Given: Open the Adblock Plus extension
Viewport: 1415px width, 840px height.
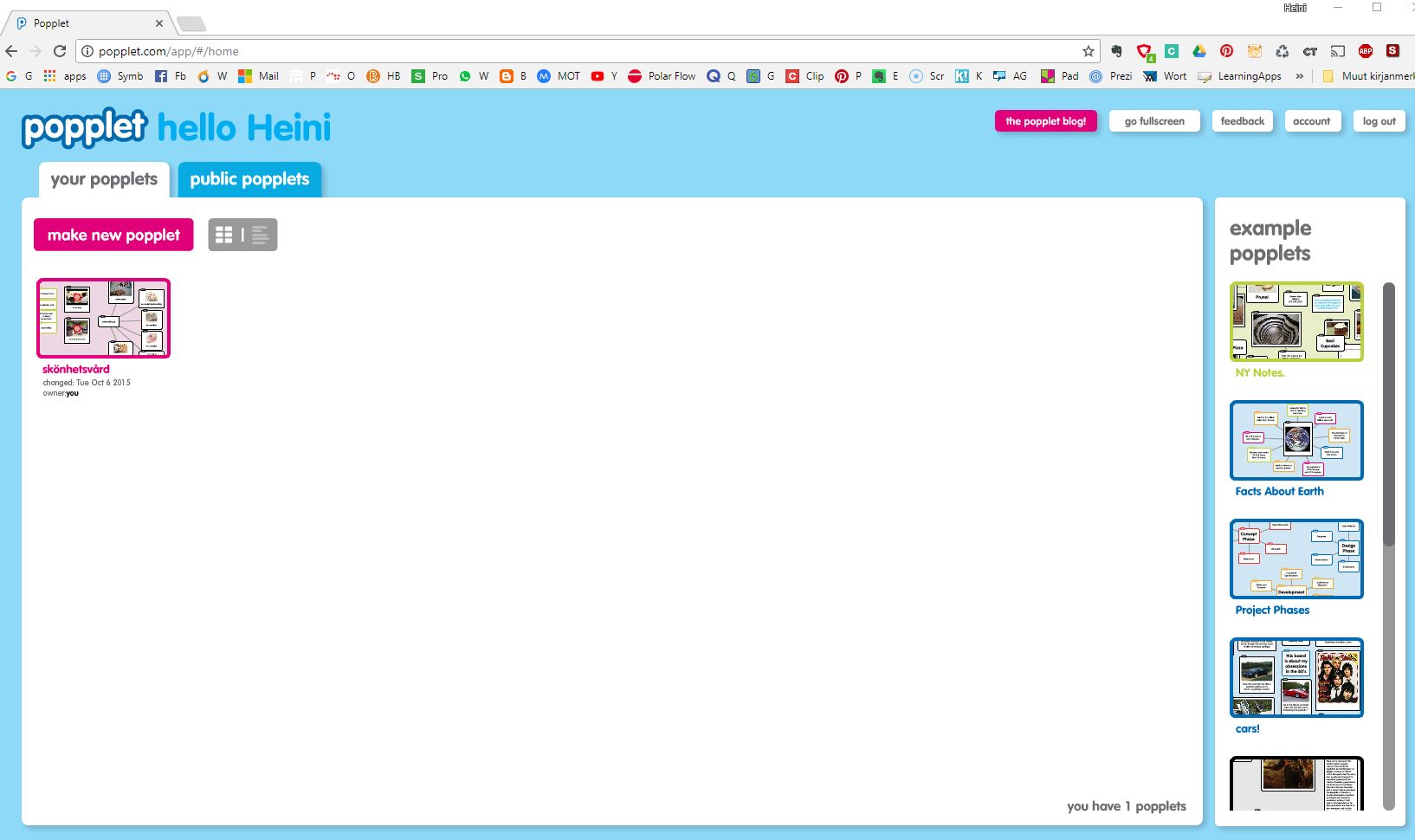Looking at the screenshot, I should point(1365,51).
